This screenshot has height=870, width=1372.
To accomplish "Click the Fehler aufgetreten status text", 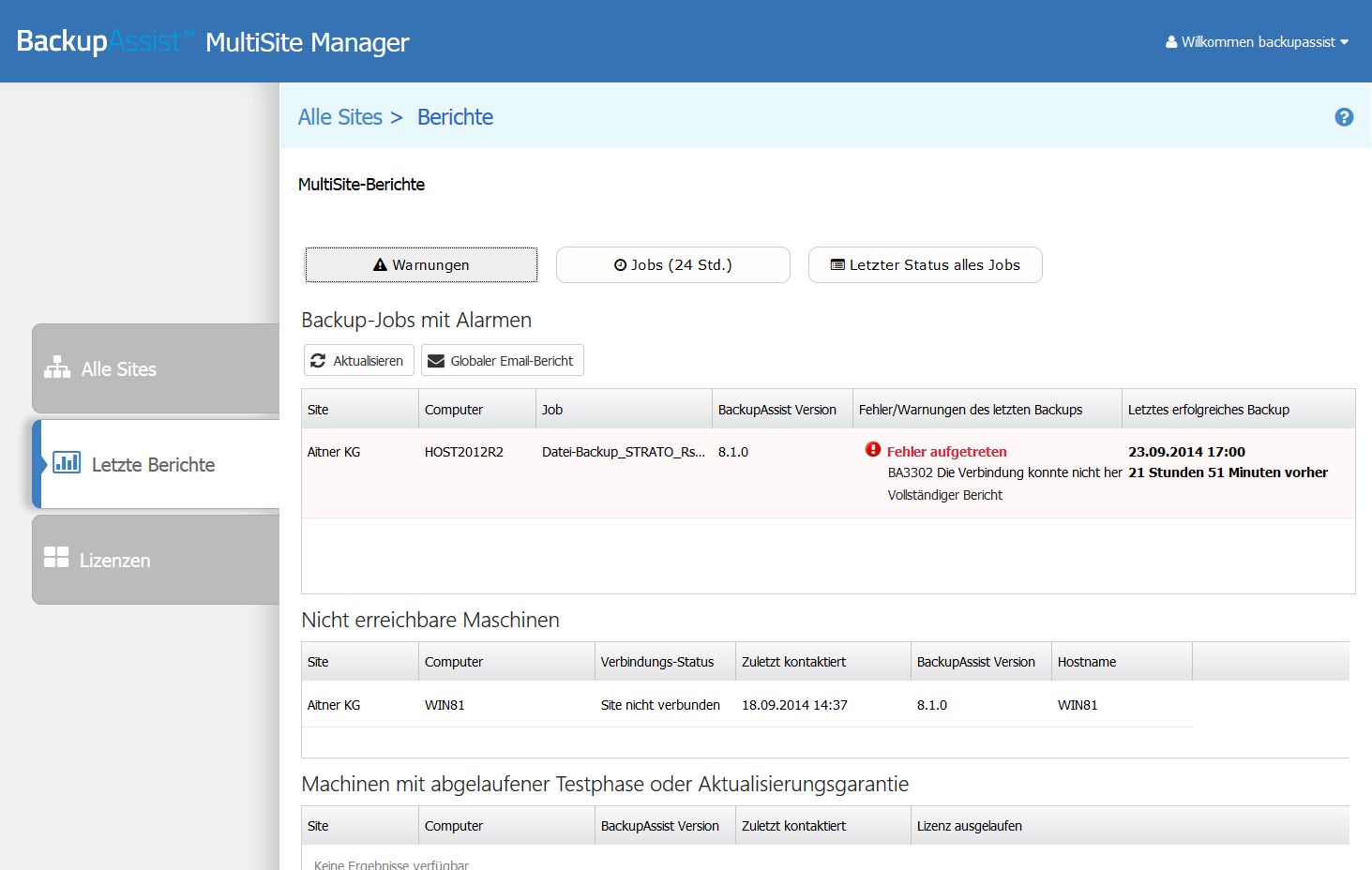I will pyautogui.click(x=947, y=452).
